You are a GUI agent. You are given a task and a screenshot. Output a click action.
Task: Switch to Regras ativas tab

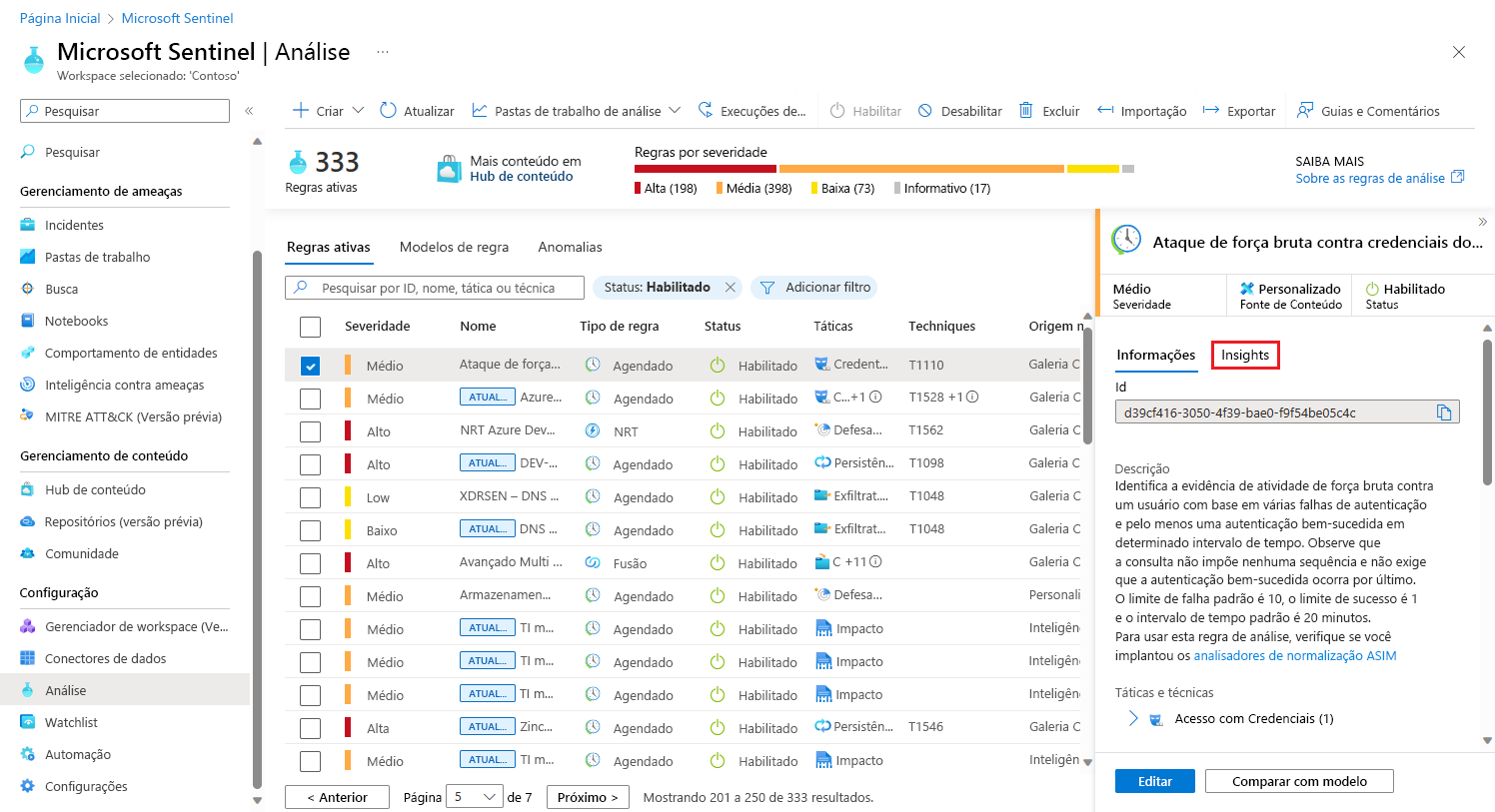[x=329, y=247]
